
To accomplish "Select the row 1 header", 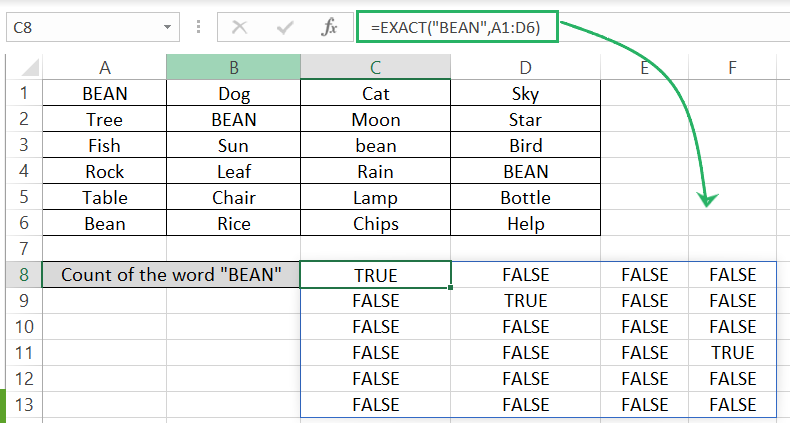I will tap(21, 94).
